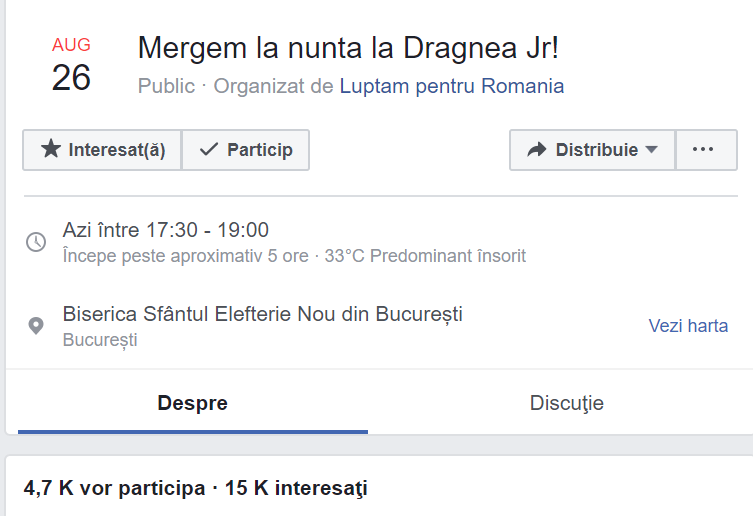Click the location pin icon

coord(36,326)
